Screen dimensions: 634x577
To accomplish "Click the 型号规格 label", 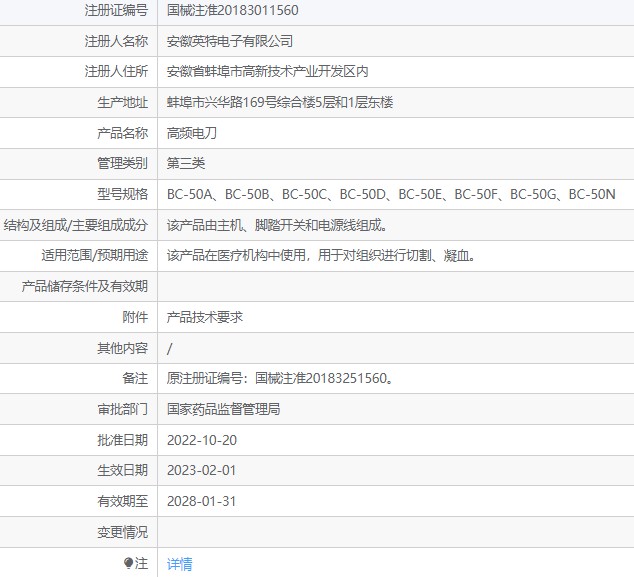I will (123, 194).
